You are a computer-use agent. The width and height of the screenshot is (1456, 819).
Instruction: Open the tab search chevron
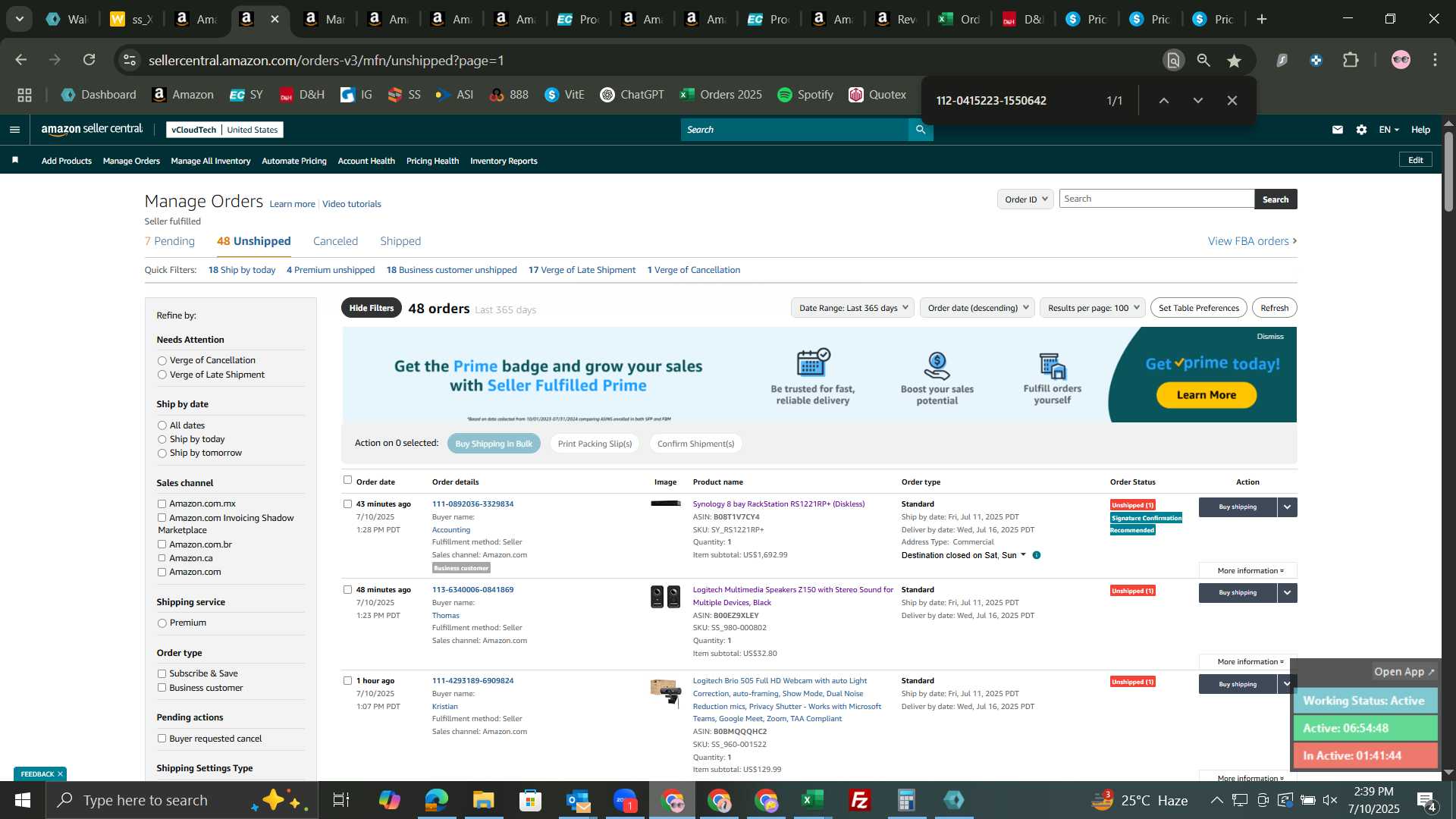pyautogui.click(x=20, y=19)
